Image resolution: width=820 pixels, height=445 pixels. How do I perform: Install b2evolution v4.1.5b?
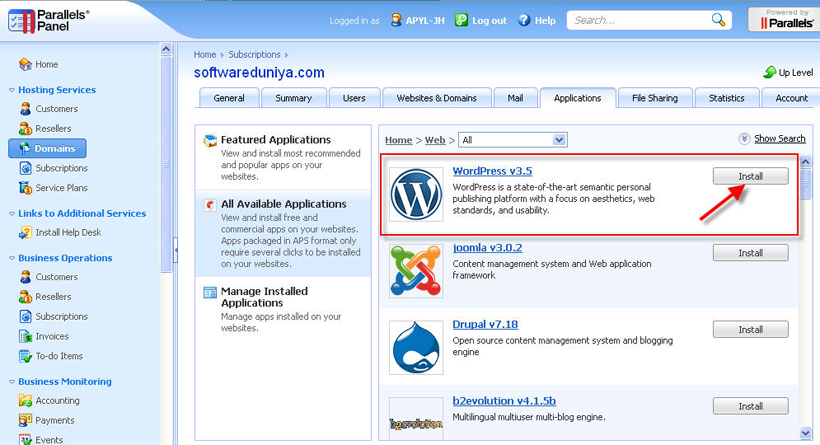point(750,406)
